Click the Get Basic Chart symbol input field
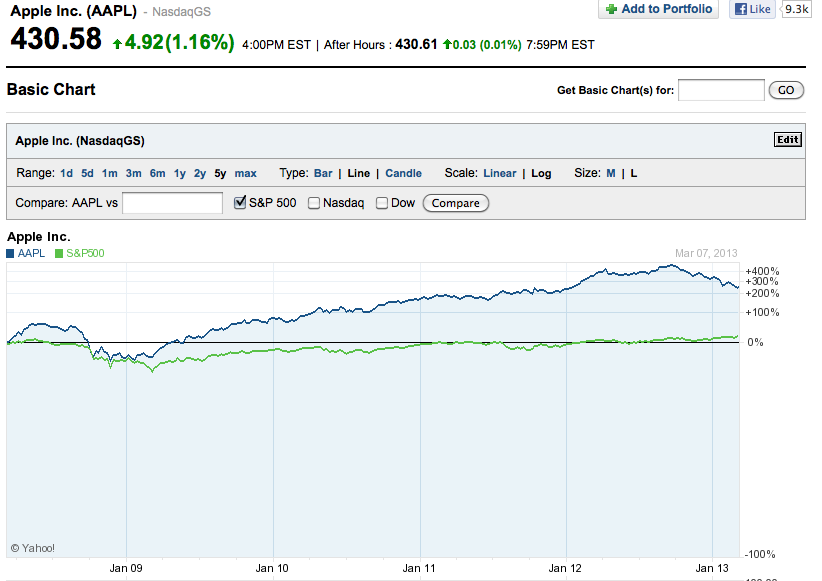 pos(721,90)
